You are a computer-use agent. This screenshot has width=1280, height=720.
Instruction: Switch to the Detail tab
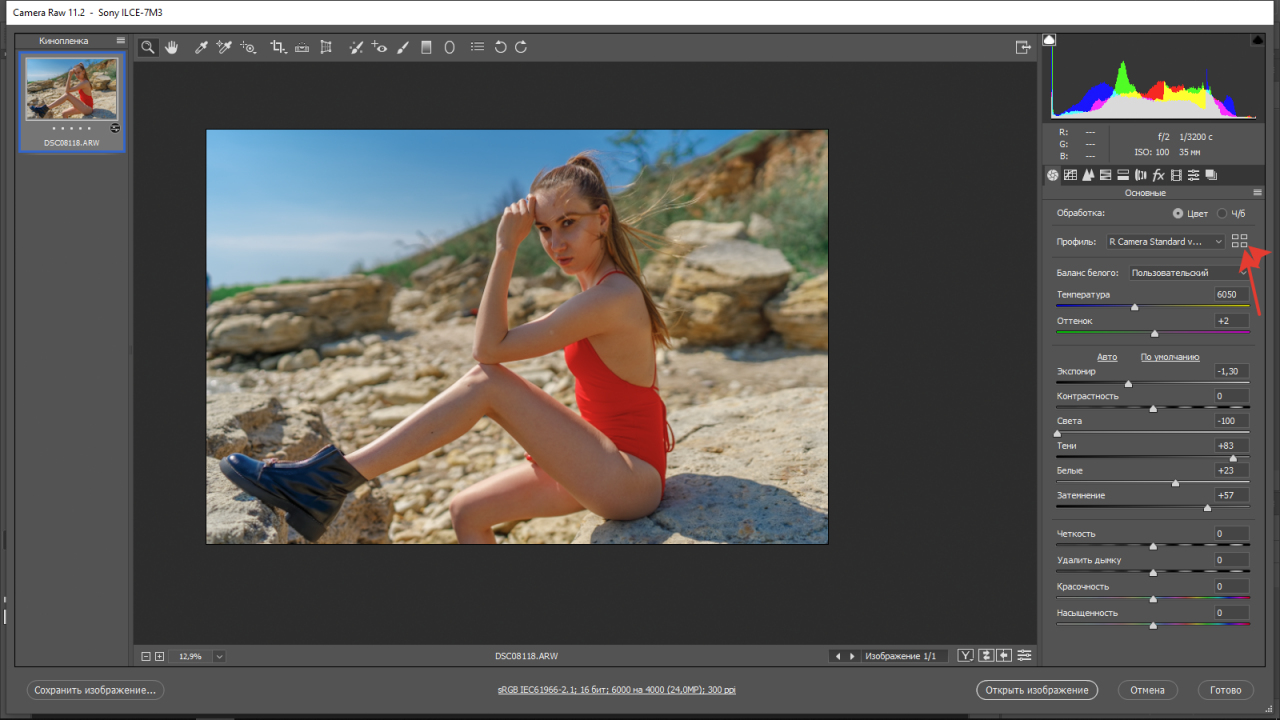coord(1088,175)
